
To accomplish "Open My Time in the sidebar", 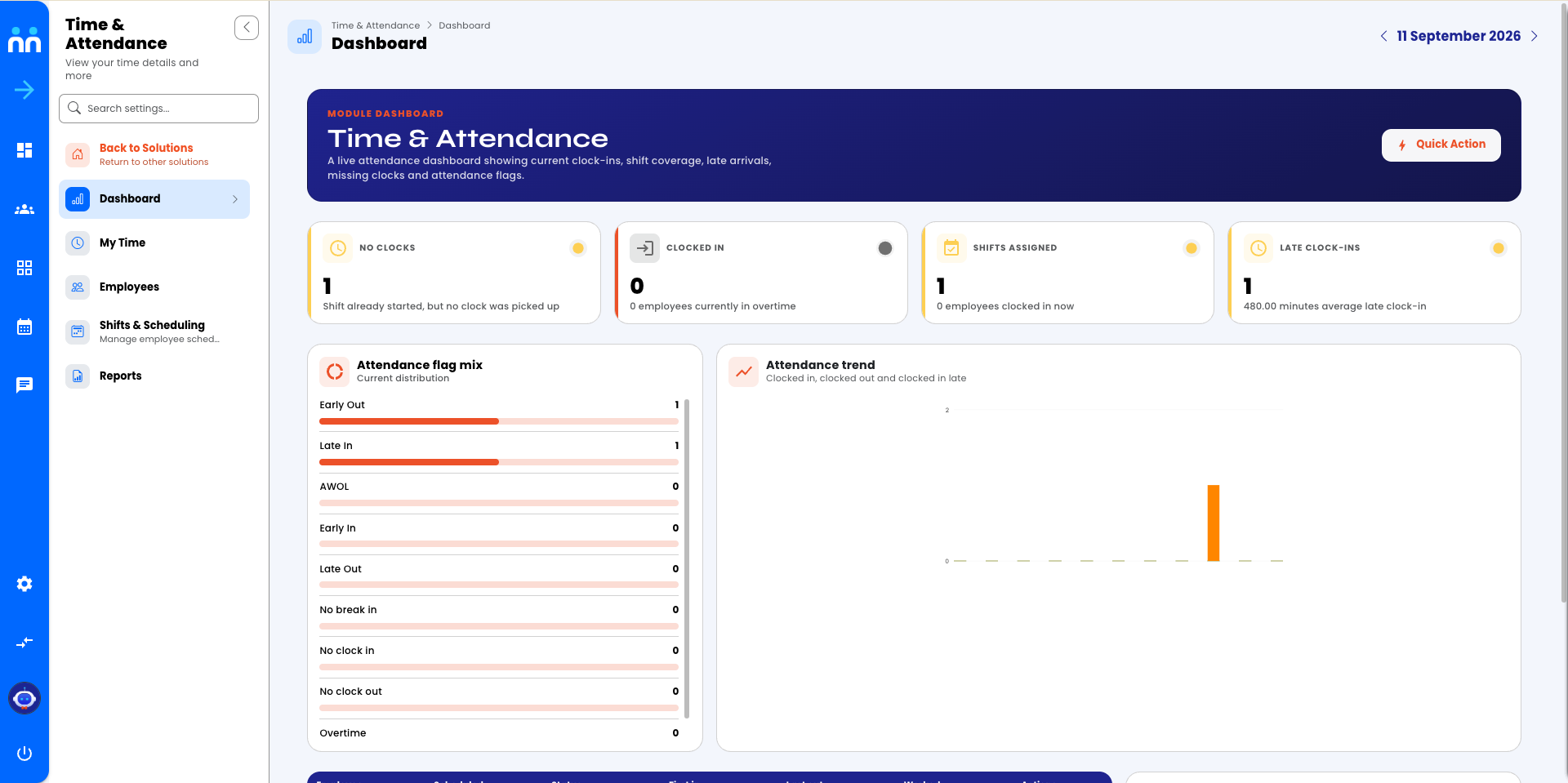I will coord(154,243).
